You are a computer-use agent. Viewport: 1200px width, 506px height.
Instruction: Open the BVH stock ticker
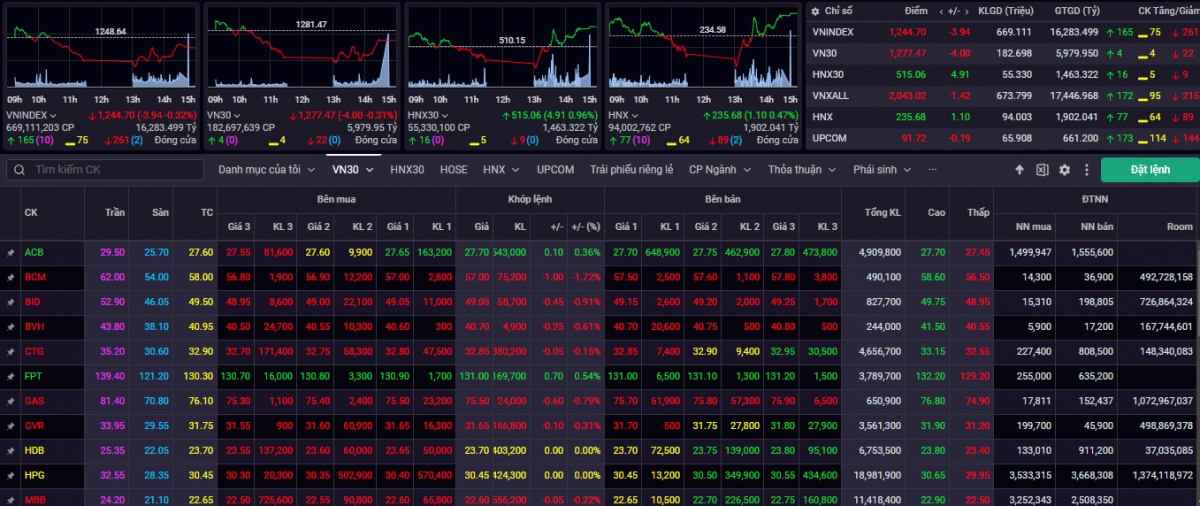click(x=35, y=326)
